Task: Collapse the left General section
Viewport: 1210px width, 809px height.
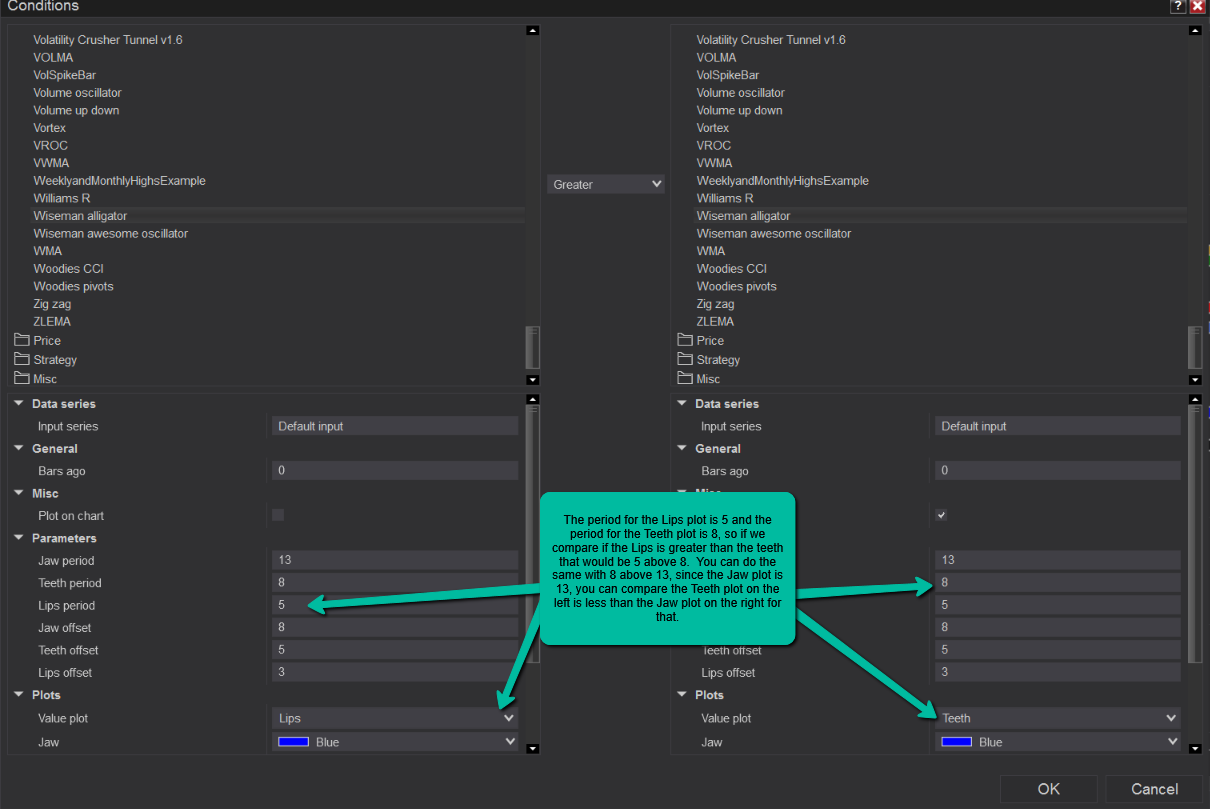Action: point(18,449)
